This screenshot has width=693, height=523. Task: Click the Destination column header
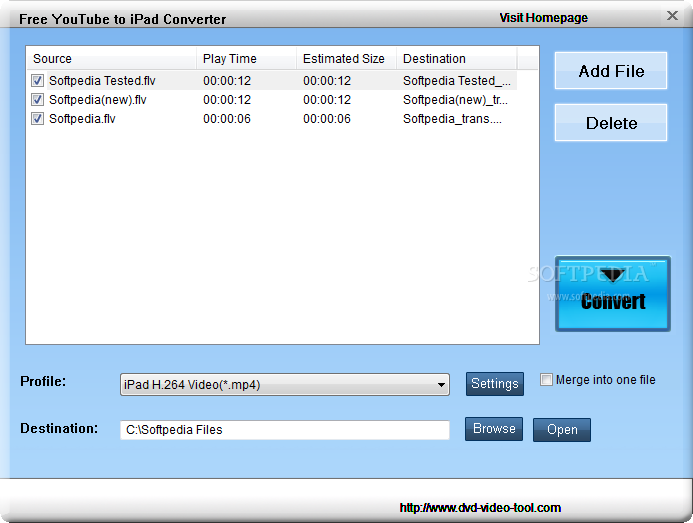point(457,58)
